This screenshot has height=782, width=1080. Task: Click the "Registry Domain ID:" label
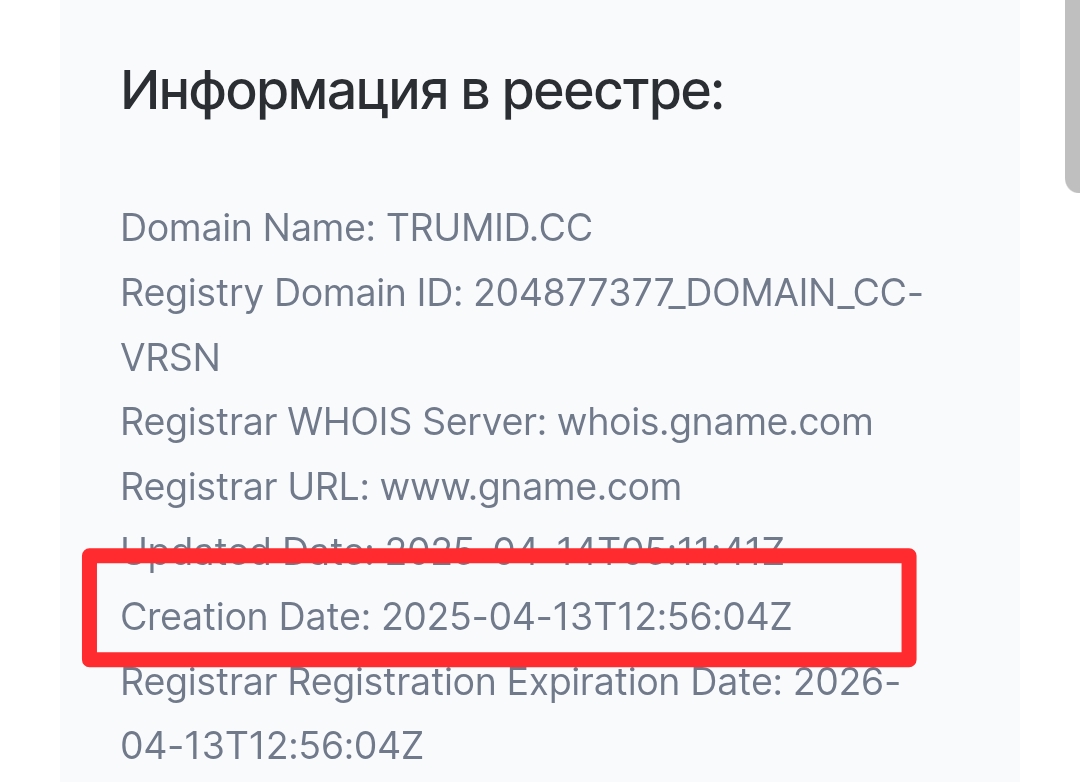coord(292,293)
